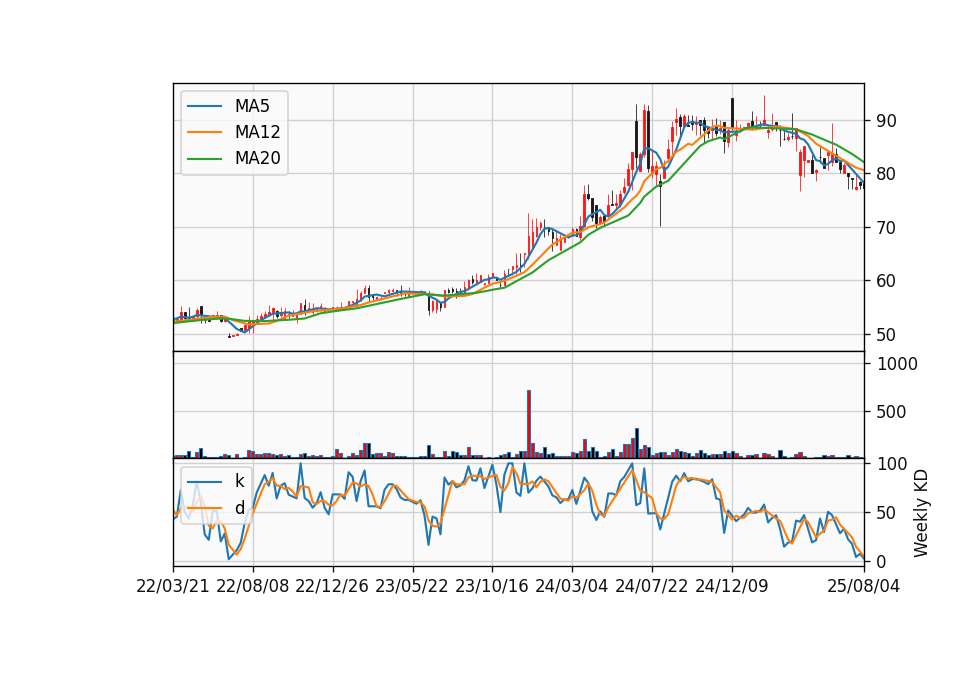This screenshot has width=960, height=690.
Task: Click the volume axis value 1000
Action: (898, 364)
